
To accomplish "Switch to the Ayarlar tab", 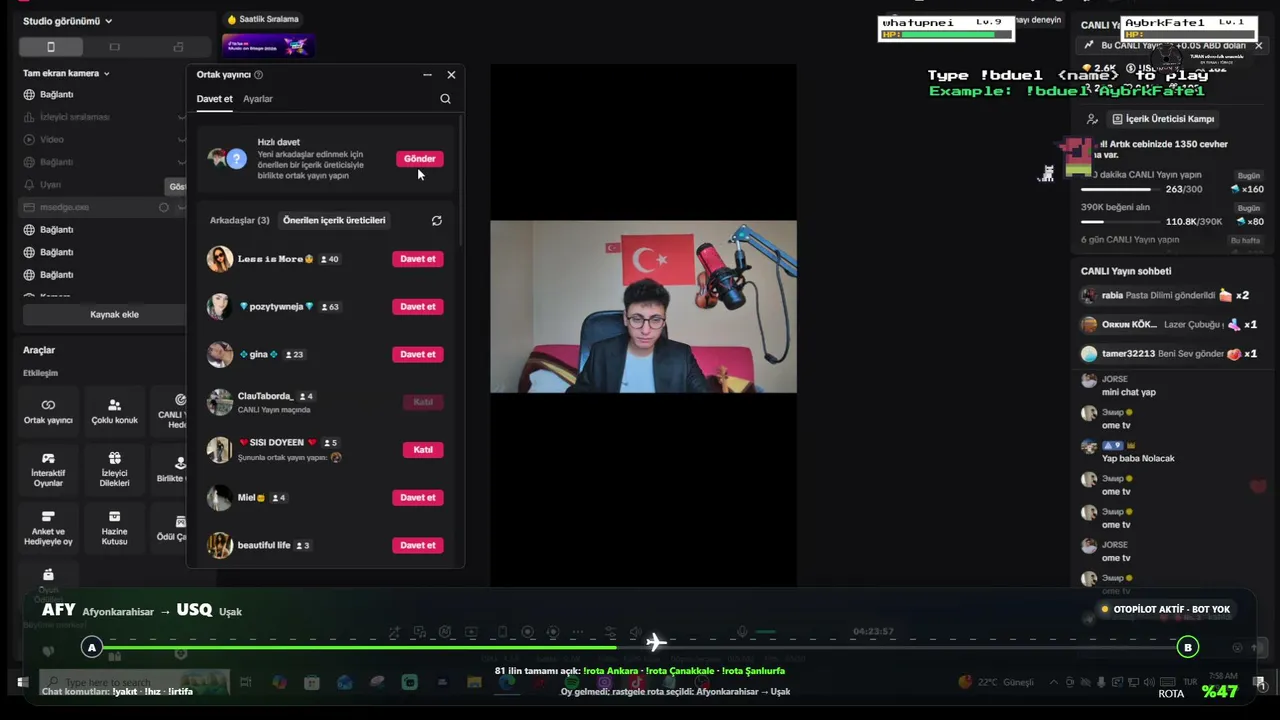I will pos(258,99).
